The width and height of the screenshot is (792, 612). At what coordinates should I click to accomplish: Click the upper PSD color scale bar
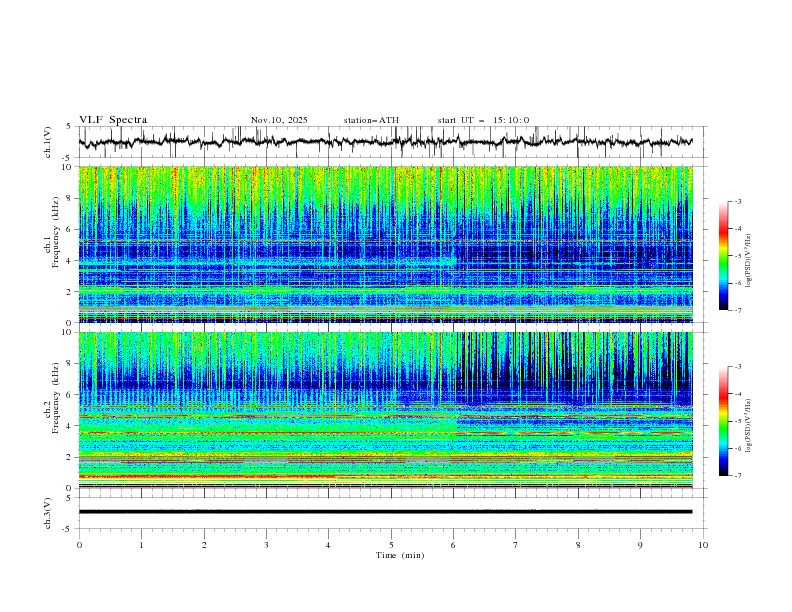point(724,256)
